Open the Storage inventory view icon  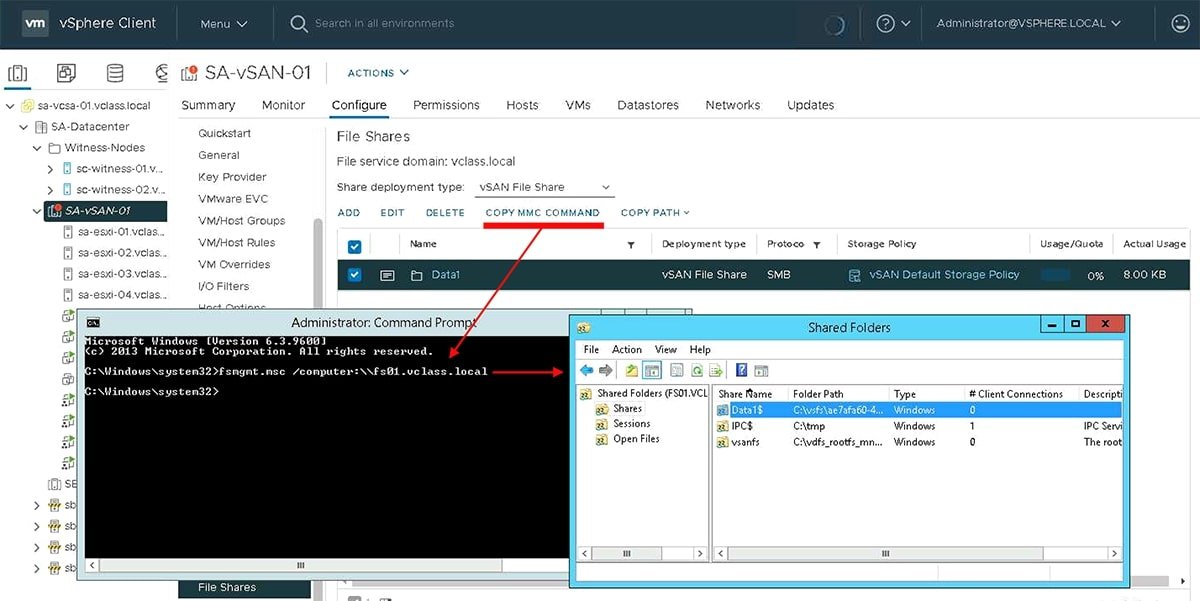point(113,73)
